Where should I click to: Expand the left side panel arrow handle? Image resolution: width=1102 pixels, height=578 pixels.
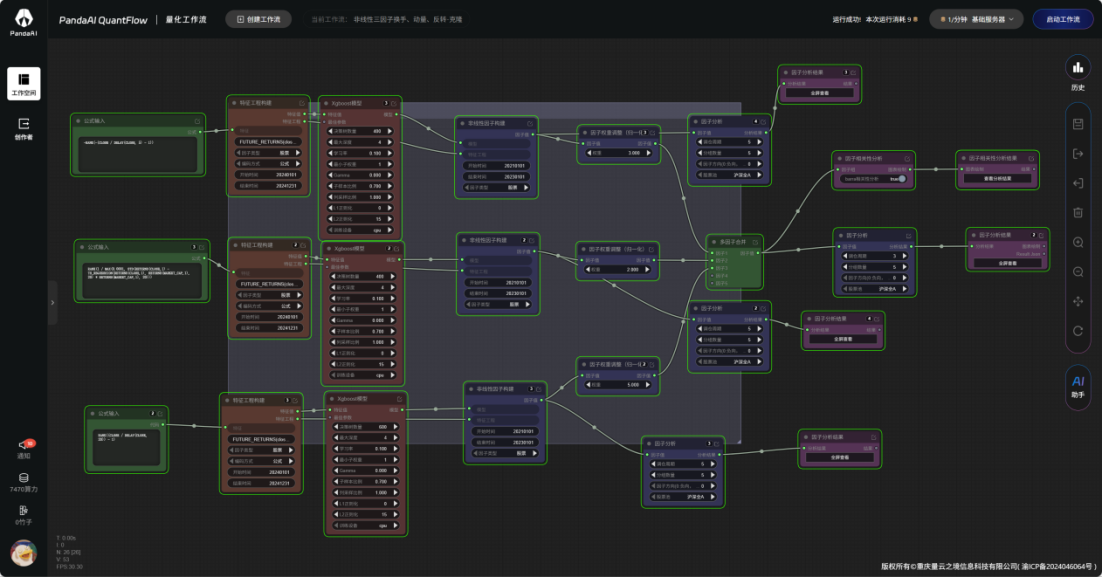[x=52, y=302]
